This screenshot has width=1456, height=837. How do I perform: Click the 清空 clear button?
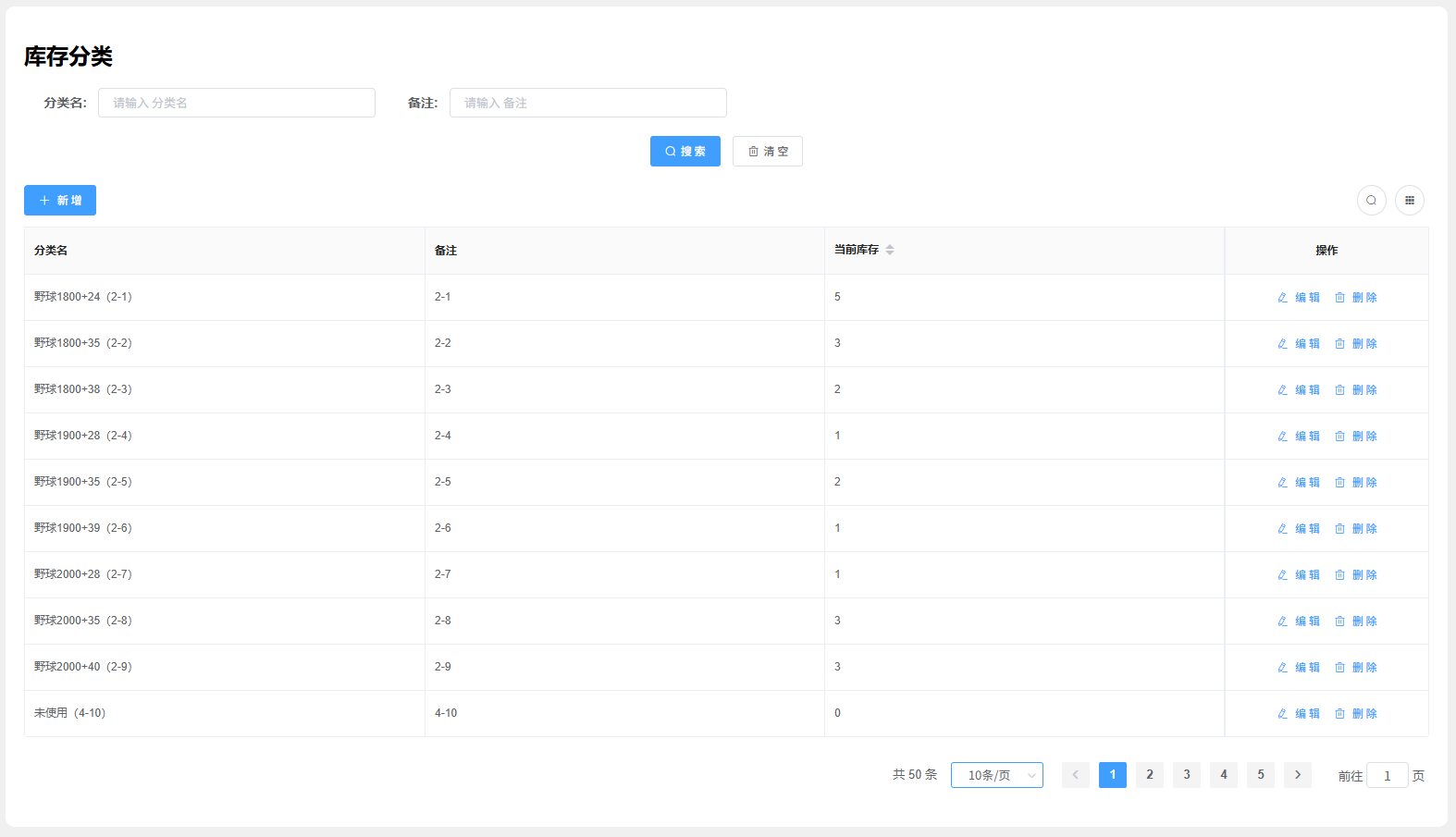click(767, 152)
